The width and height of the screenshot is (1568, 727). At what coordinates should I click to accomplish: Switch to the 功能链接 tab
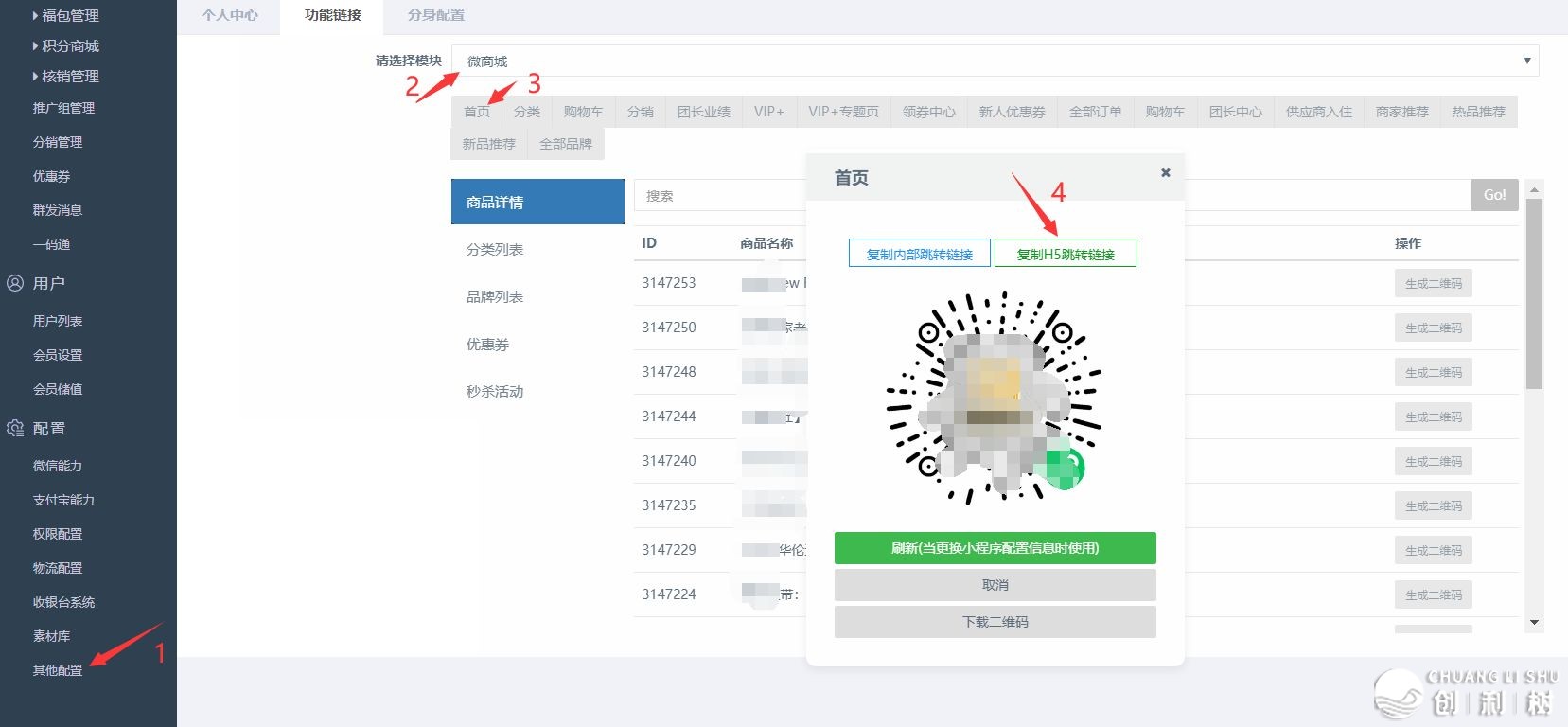click(x=333, y=15)
